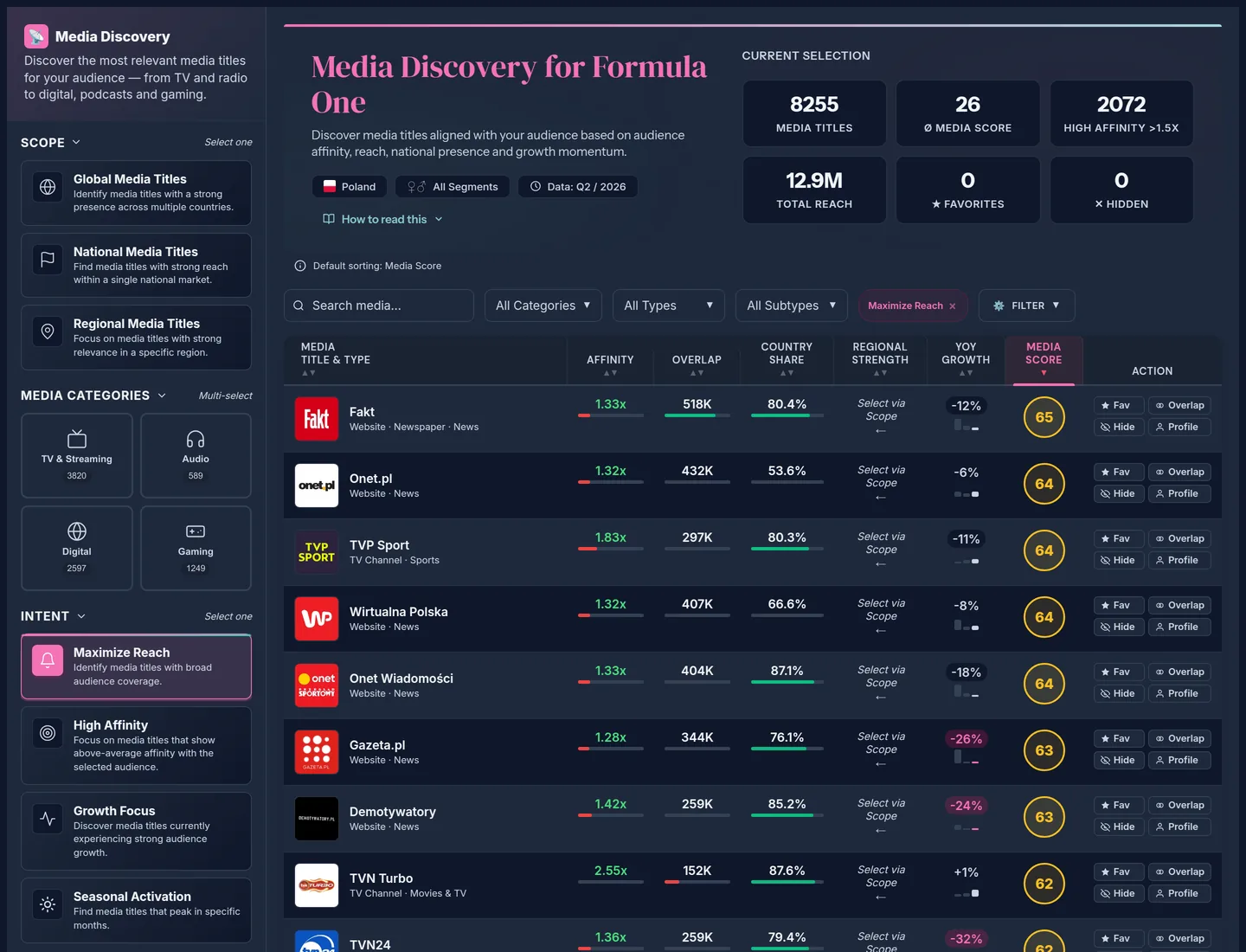Select the High Affinity intent
The image size is (1246, 952).
(x=136, y=745)
